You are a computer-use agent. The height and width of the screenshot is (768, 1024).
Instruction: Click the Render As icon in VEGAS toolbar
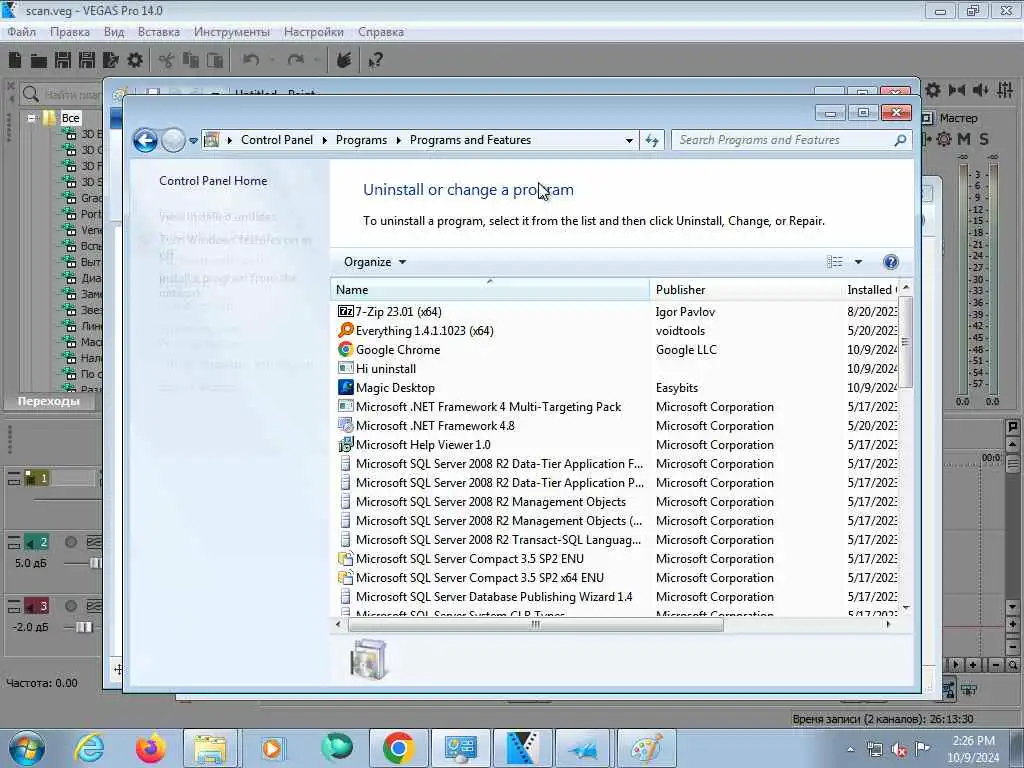(110, 60)
